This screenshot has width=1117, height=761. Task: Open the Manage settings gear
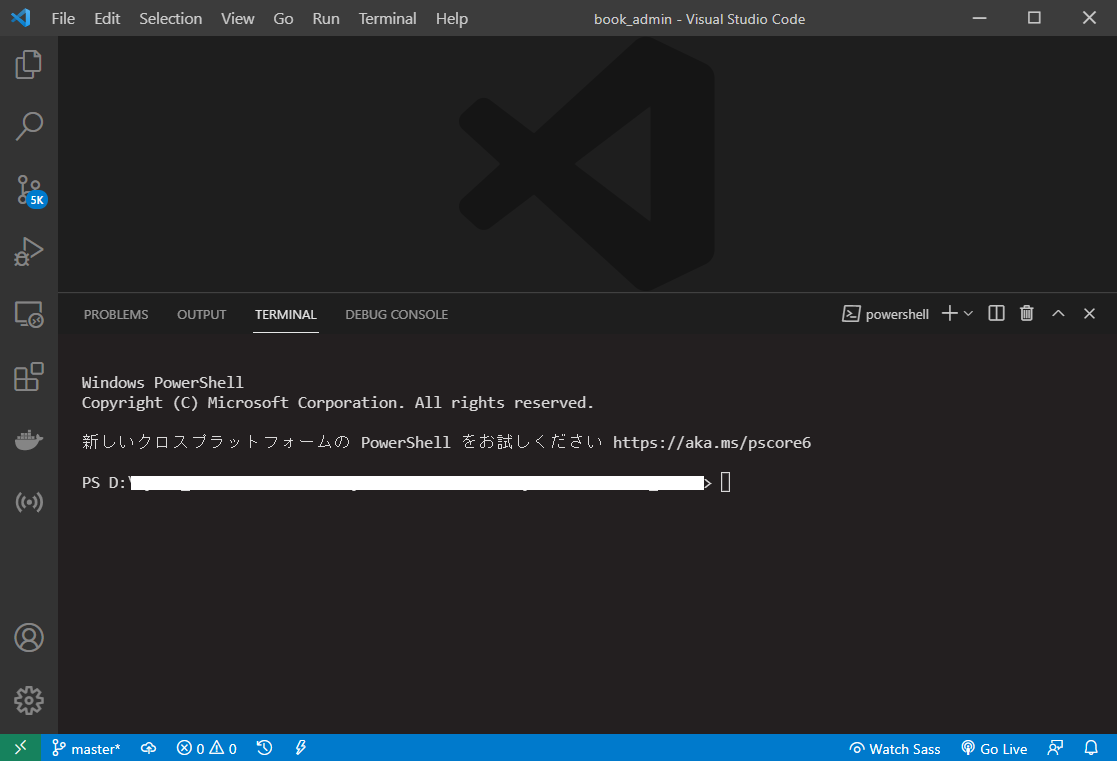(x=28, y=700)
